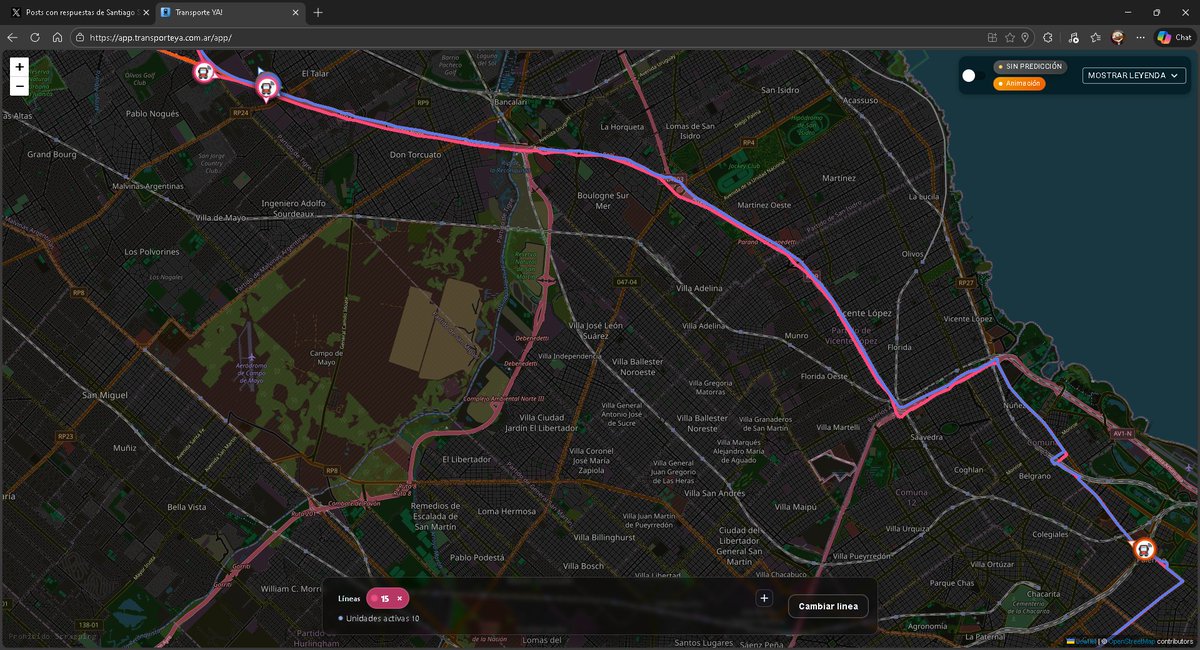The height and width of the screenshot is (650, 1200).
Task: Open the media control music icon
Action: click(x=1073, y=37)
